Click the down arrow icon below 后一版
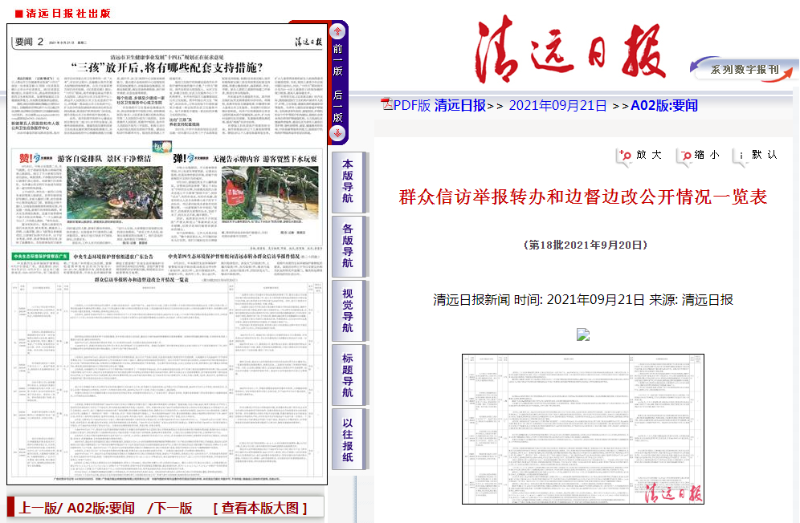This screenshot has height=523, width=800. [338, 134]
